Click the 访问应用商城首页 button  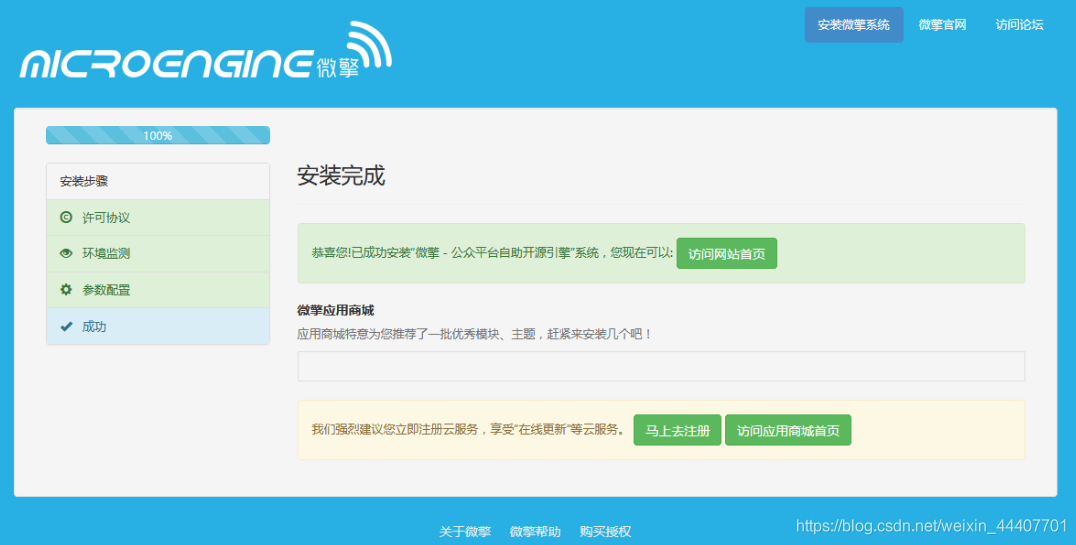point(788,430)
